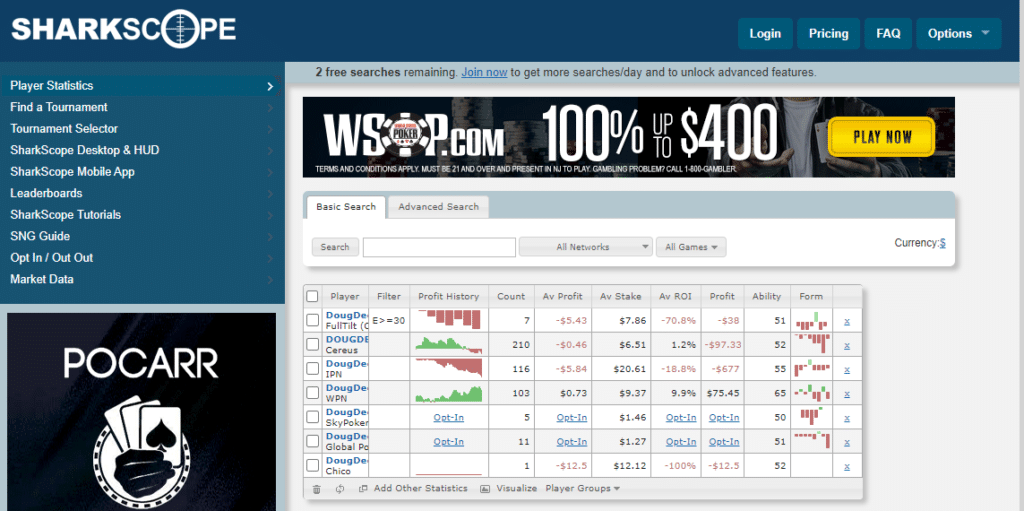This screenshot has width=1024, height=511.
Task: Click the player search text field
Action: (x=440, y=247)
